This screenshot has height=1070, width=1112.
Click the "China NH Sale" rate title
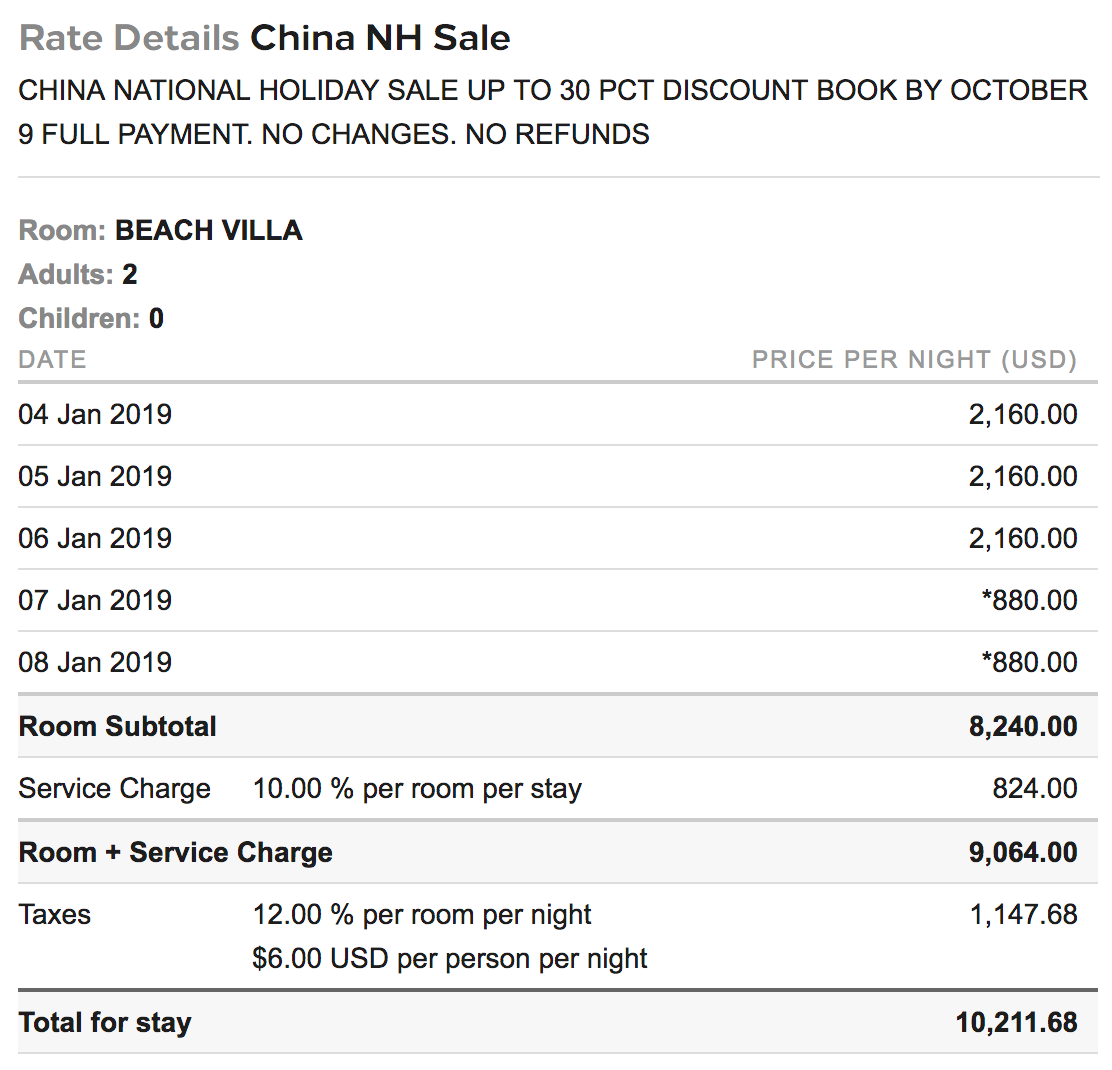pyautogui.click(x=380, y=38)
